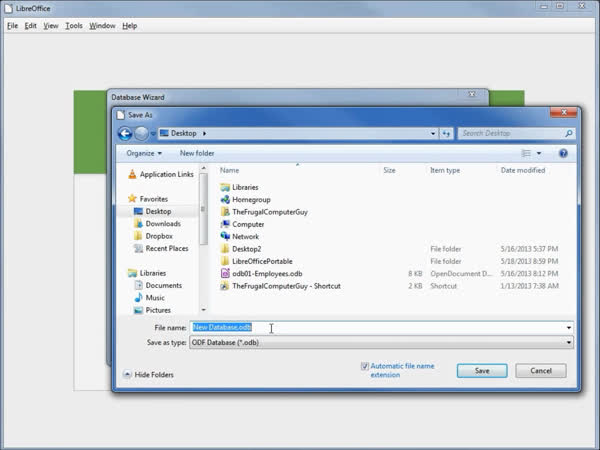Expand the arrow after Desktop in address bar
Image resolution: width=600 pixels, height=450 pixels.
204,134
